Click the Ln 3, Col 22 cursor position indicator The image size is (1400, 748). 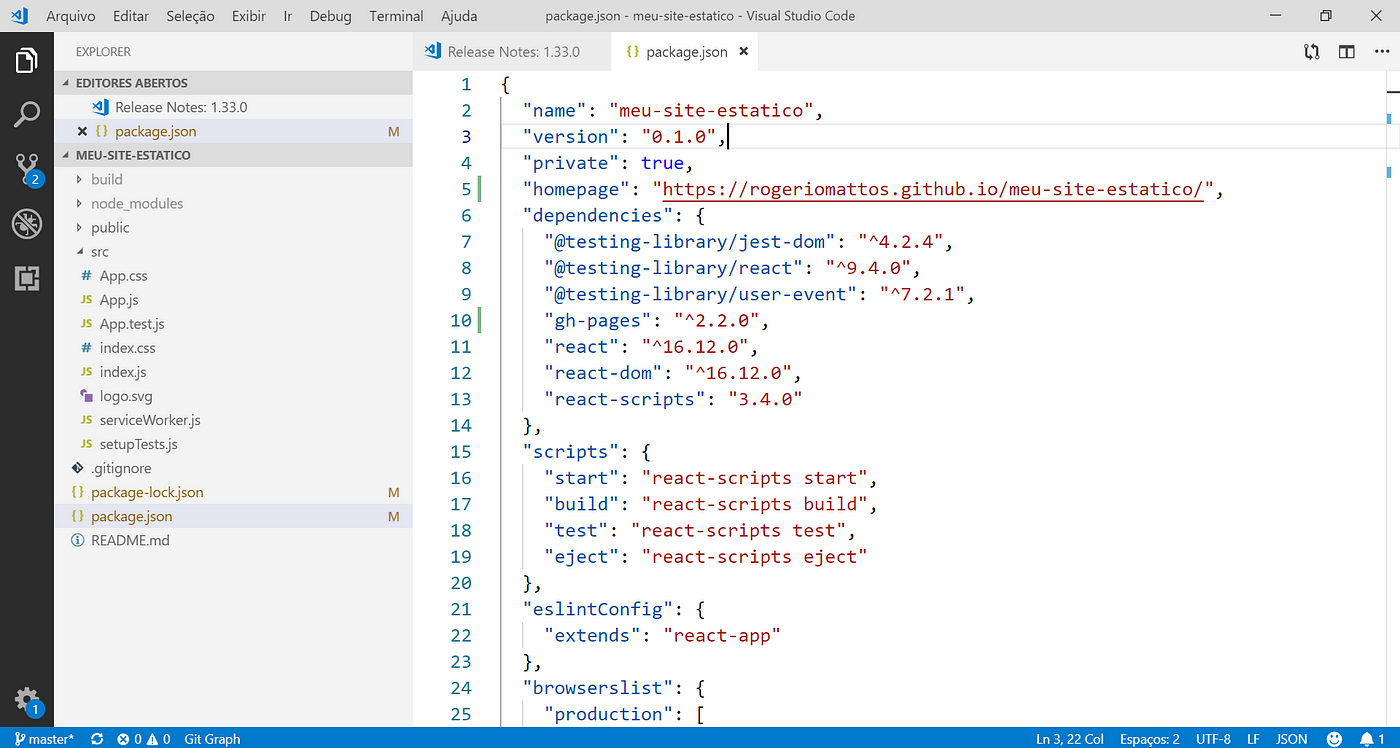1070,739
